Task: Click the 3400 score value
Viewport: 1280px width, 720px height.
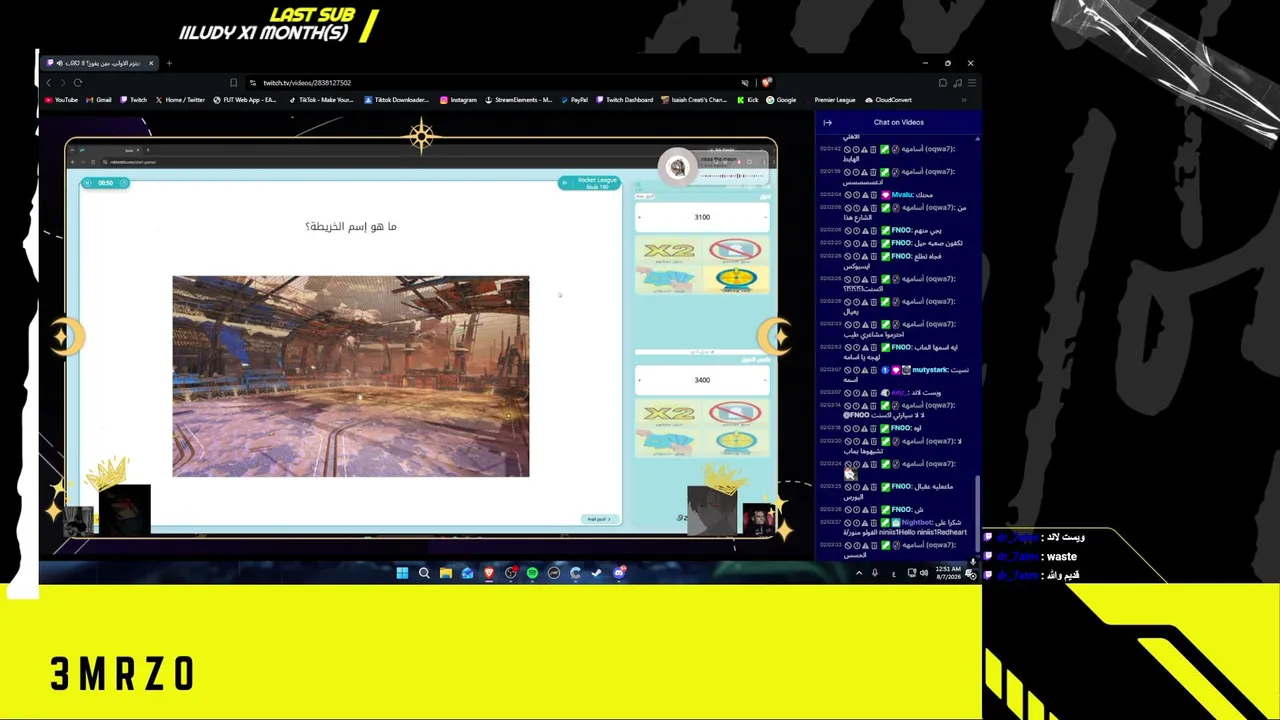Action: (702, 380)
